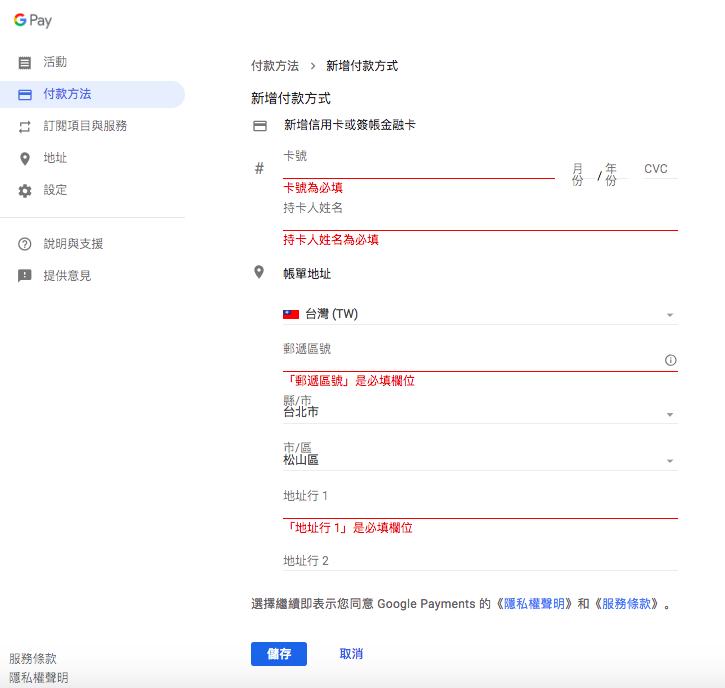Select 付款方法 in the sidebar
The image size is (725, 688).
tap(92, 94)
